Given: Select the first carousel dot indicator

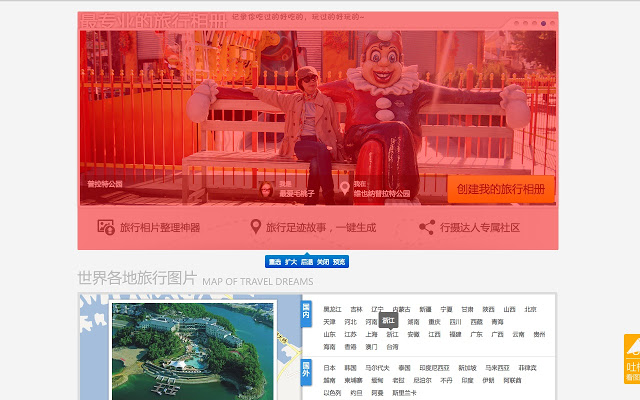Looking at the screenshot, I should 516,23.
